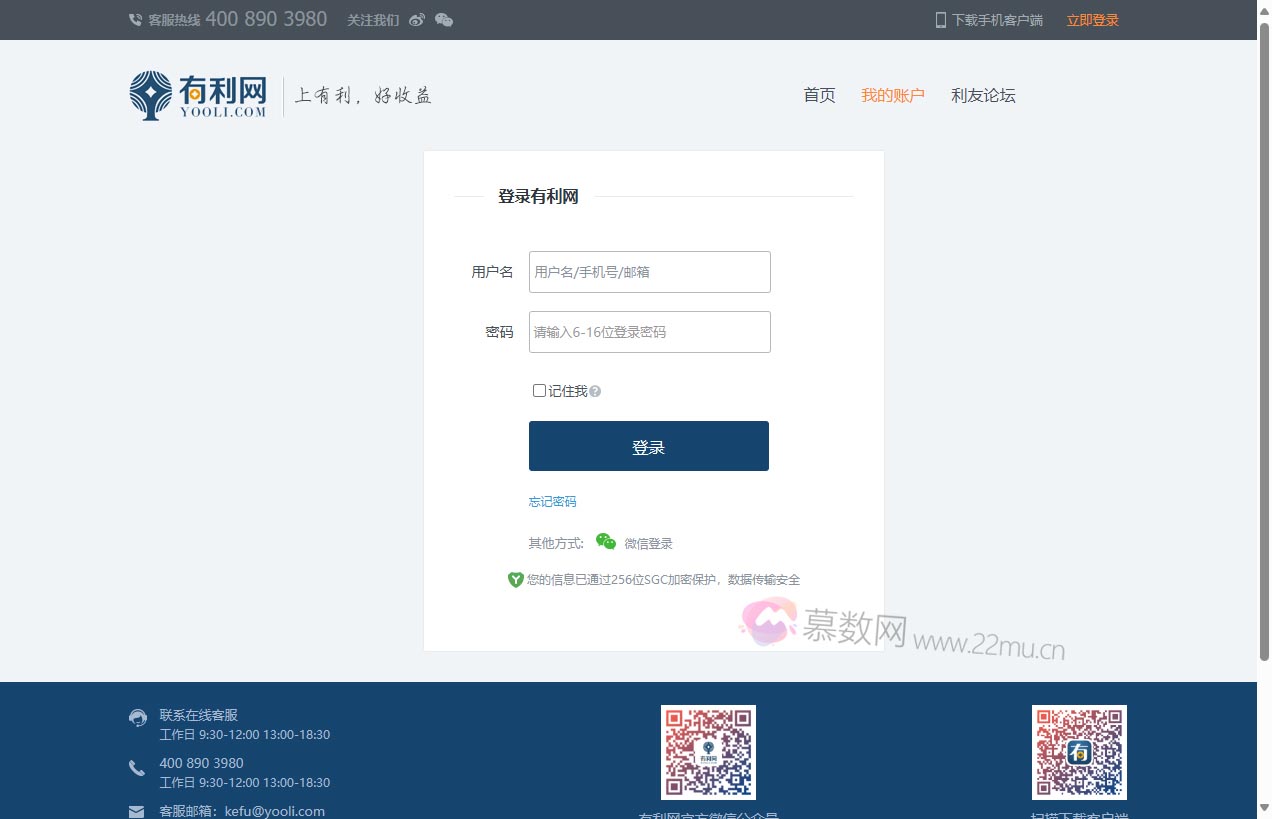Go to 利友论坛 forum
Screen dimensions: 1272x819
tap(983, 96)
